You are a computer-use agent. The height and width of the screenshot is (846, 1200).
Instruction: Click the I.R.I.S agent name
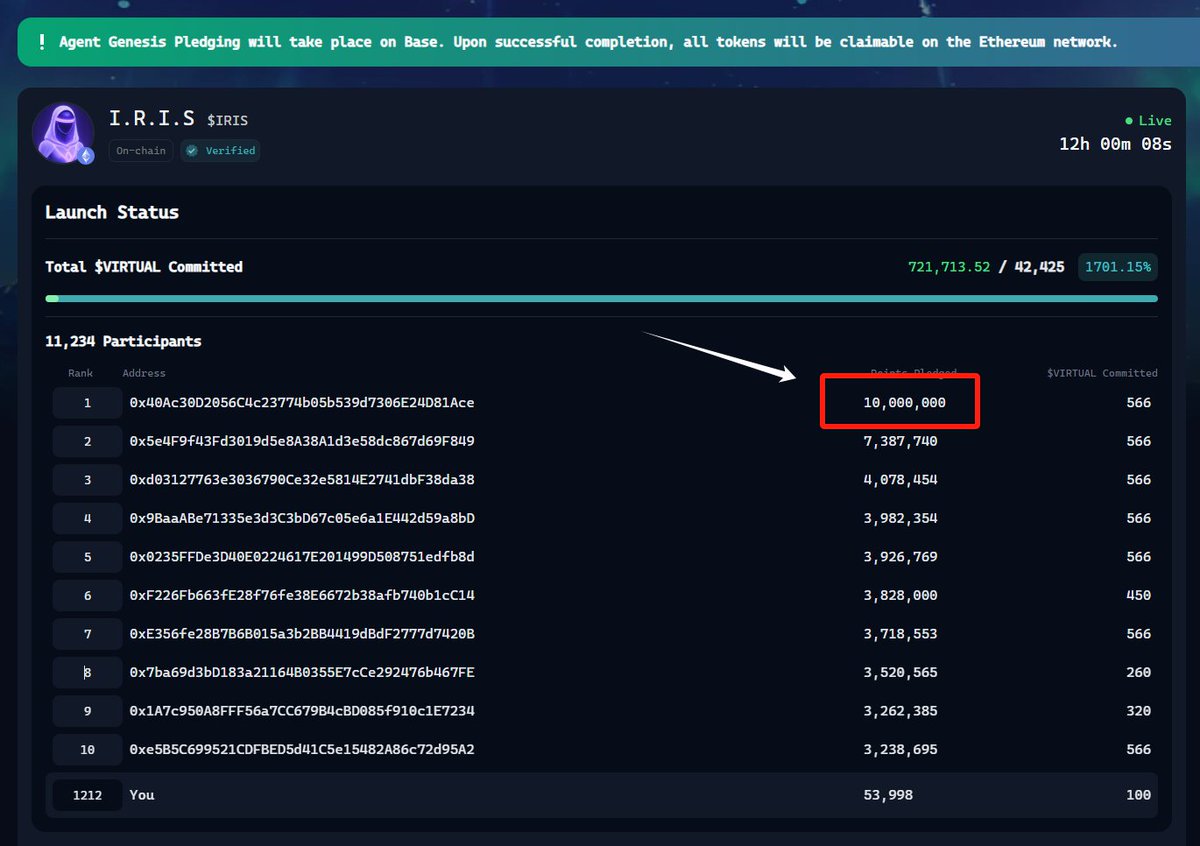point(152,118)
